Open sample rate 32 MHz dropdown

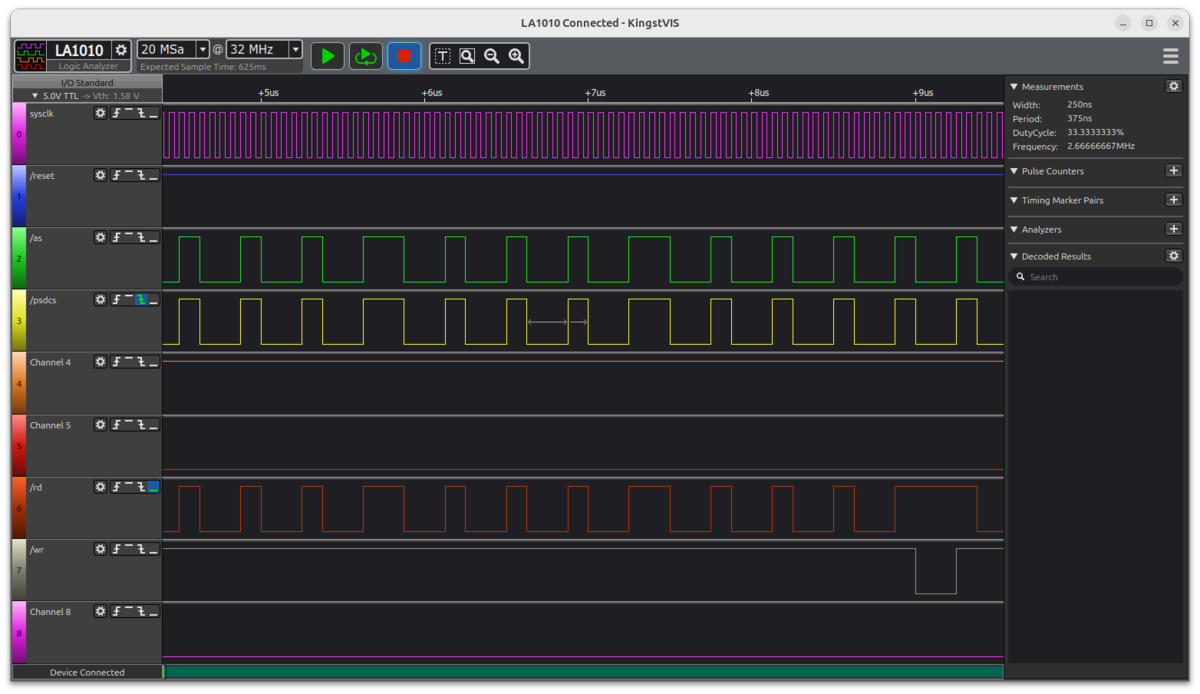(264, 49)
